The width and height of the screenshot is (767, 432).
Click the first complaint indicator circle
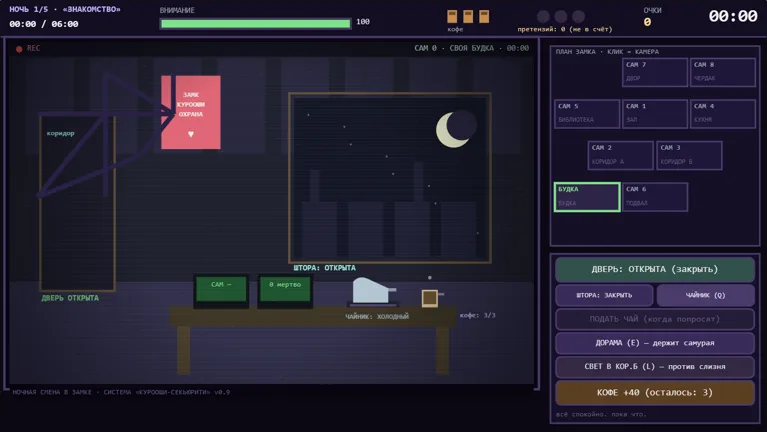(543, 17)
